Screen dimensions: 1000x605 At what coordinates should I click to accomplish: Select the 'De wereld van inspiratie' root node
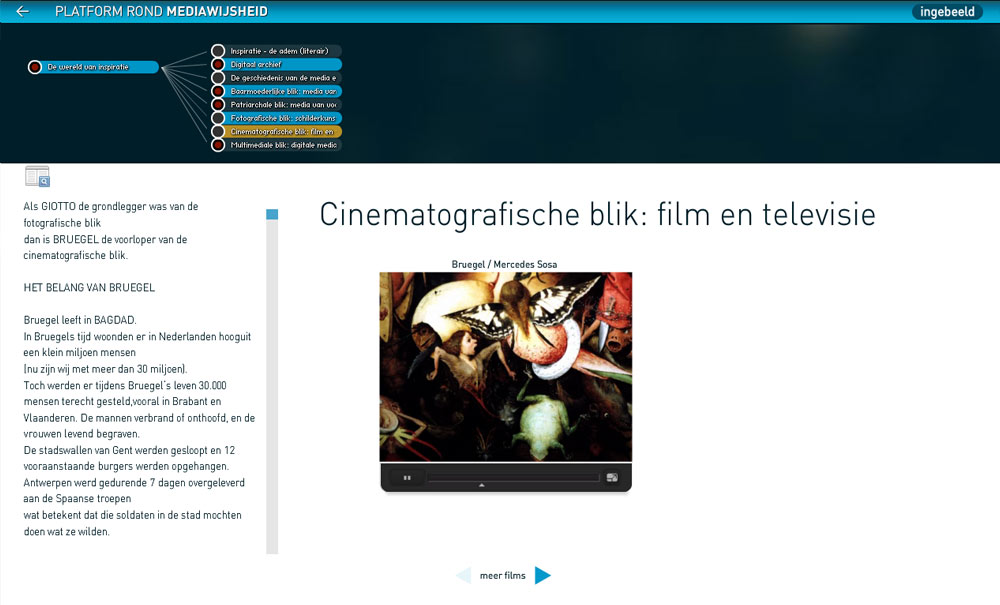coord(93,67)
